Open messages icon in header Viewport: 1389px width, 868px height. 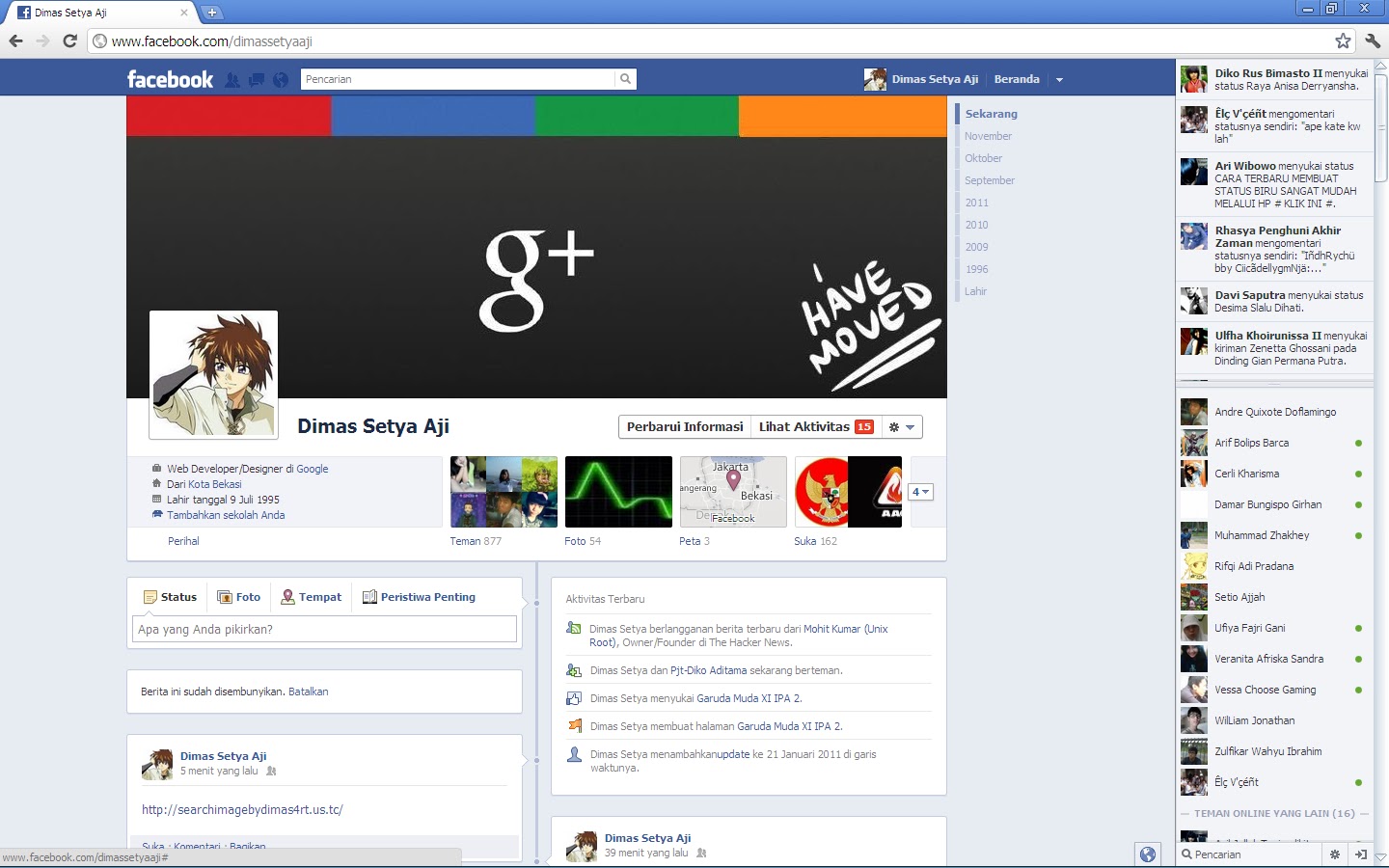pos(257,80)
